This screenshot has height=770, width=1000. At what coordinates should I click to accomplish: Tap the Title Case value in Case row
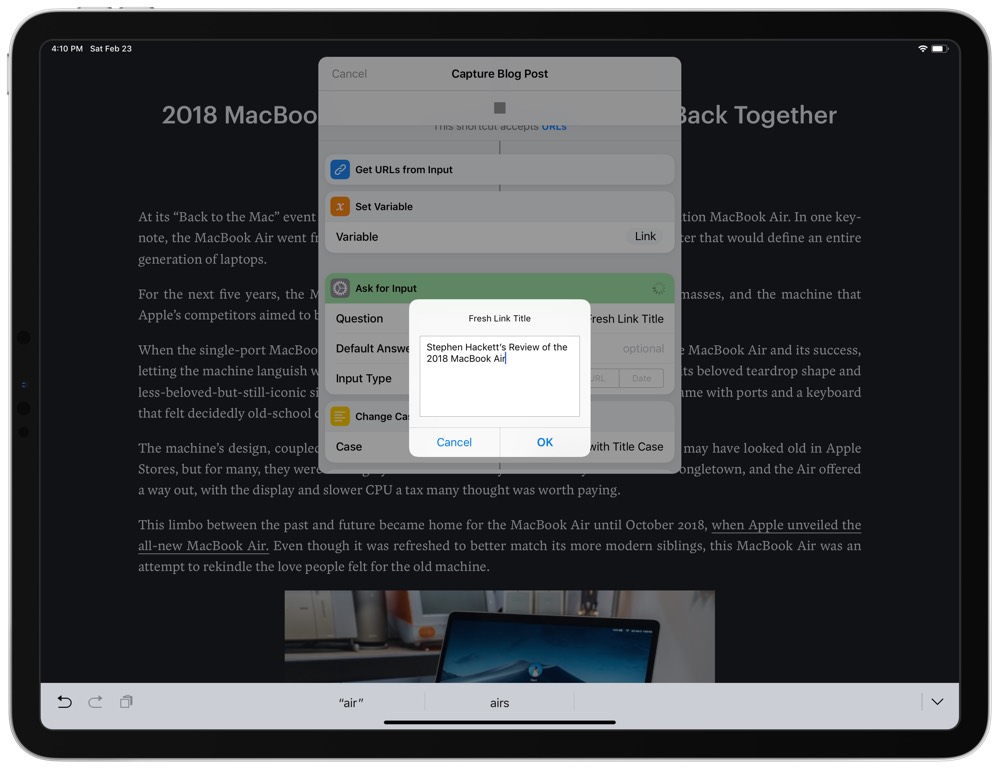626,447
